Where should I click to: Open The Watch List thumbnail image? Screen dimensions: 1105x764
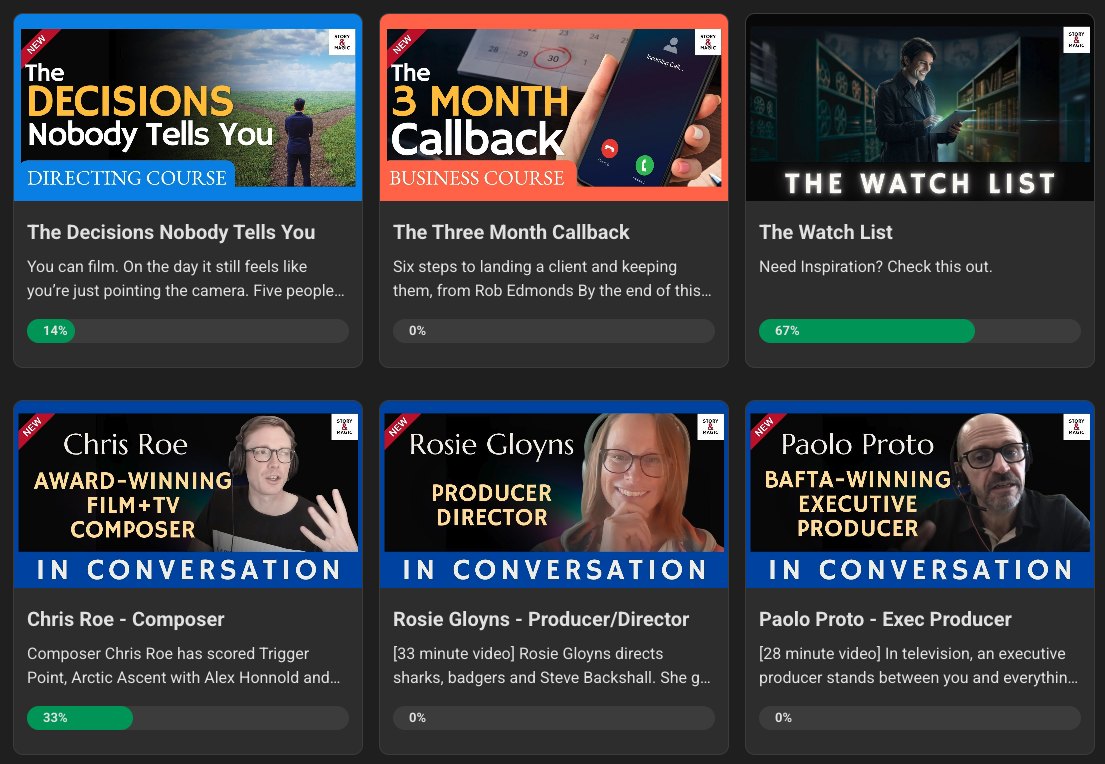[920, 107]
